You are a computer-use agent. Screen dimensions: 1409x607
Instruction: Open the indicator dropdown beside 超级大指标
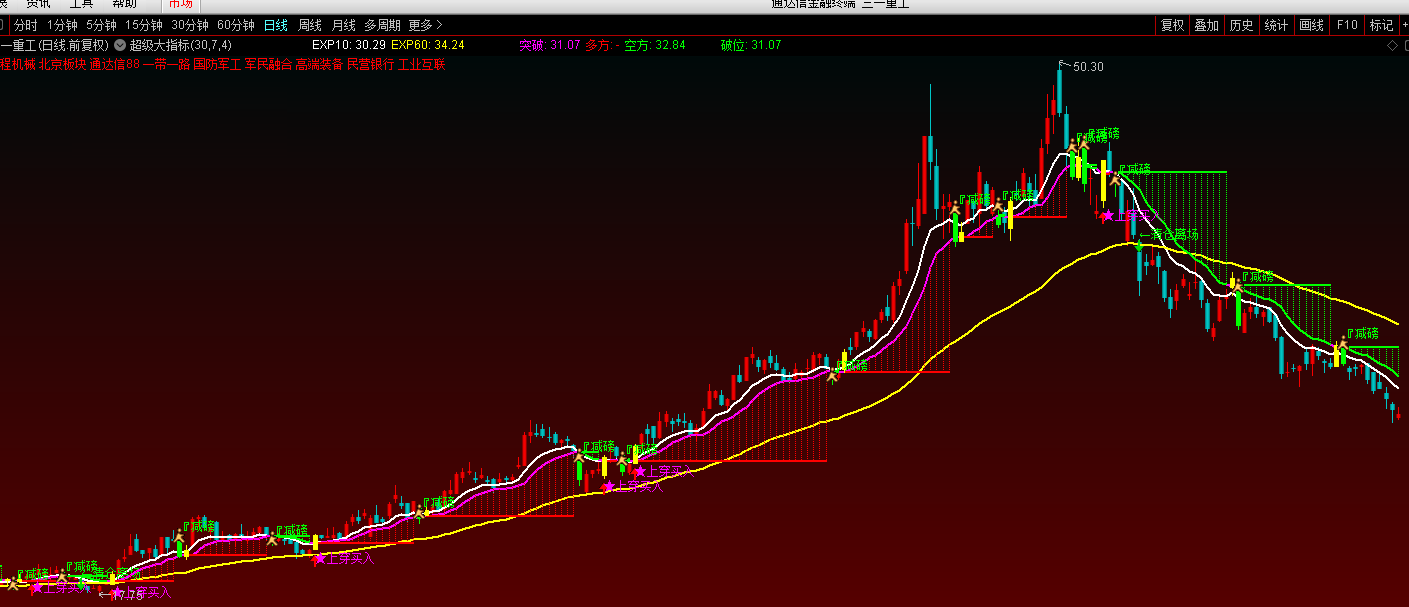point(120,45)
